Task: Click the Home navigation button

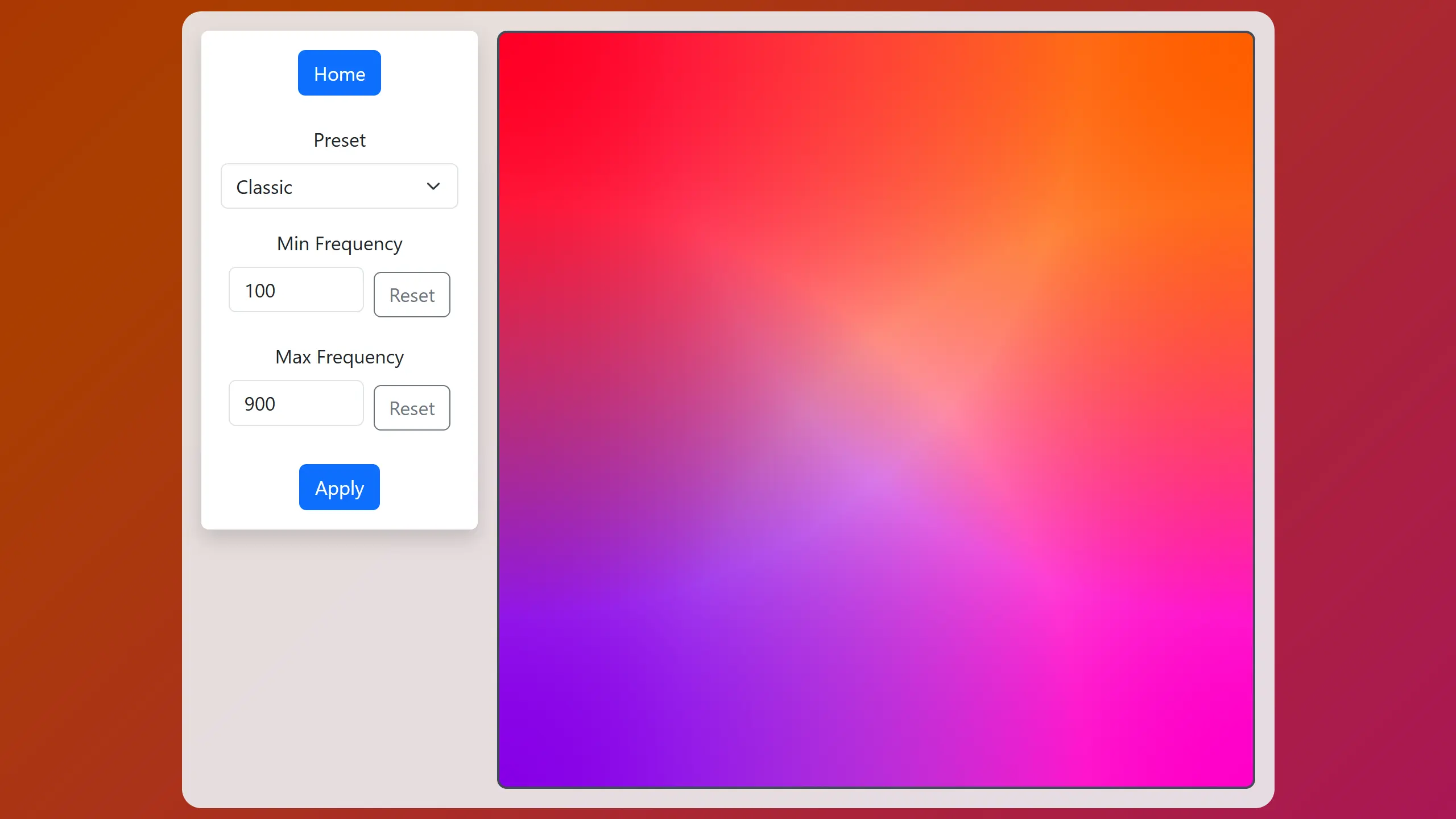Action: pos(339,73)
